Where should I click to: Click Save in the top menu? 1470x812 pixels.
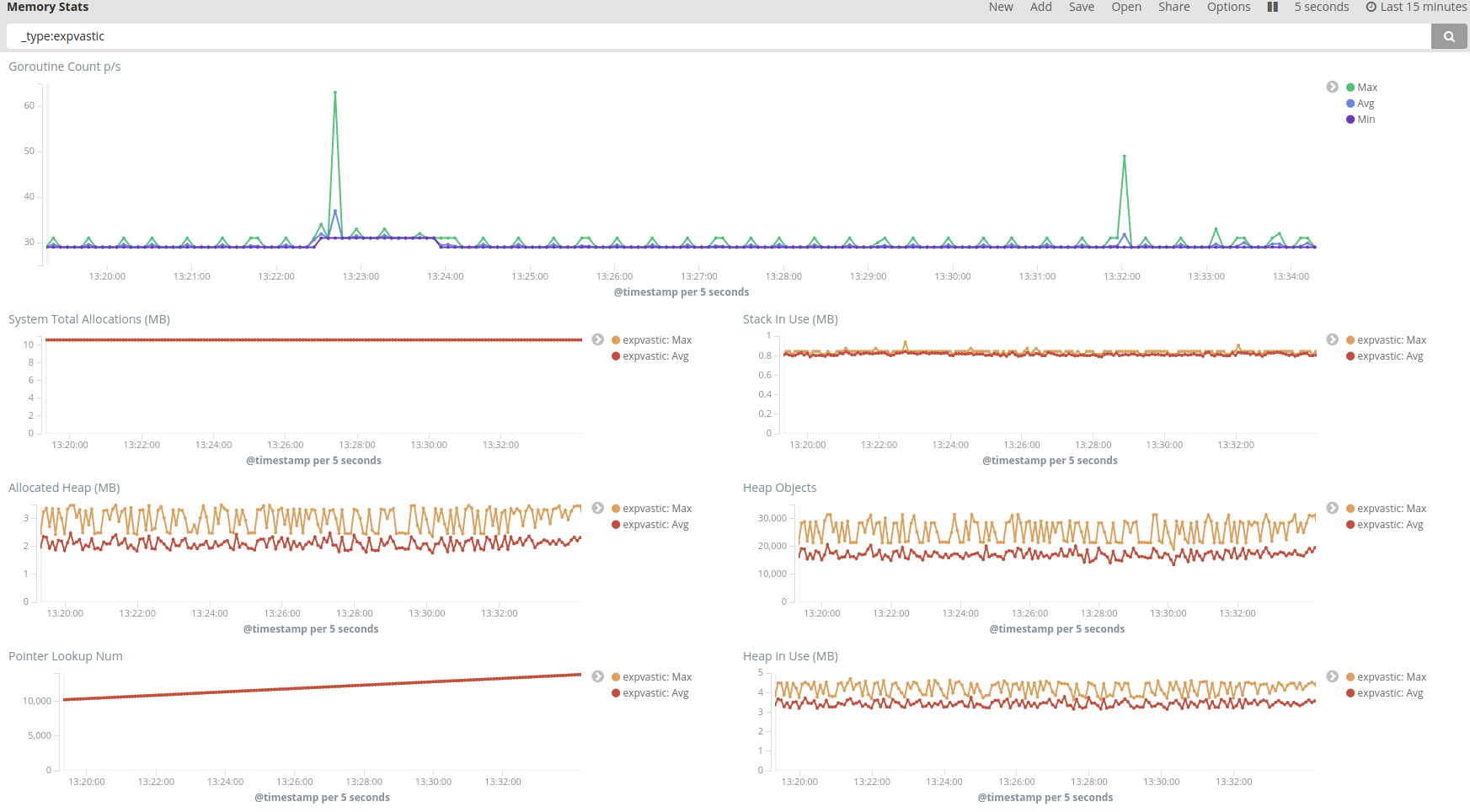pos(1082,7)
